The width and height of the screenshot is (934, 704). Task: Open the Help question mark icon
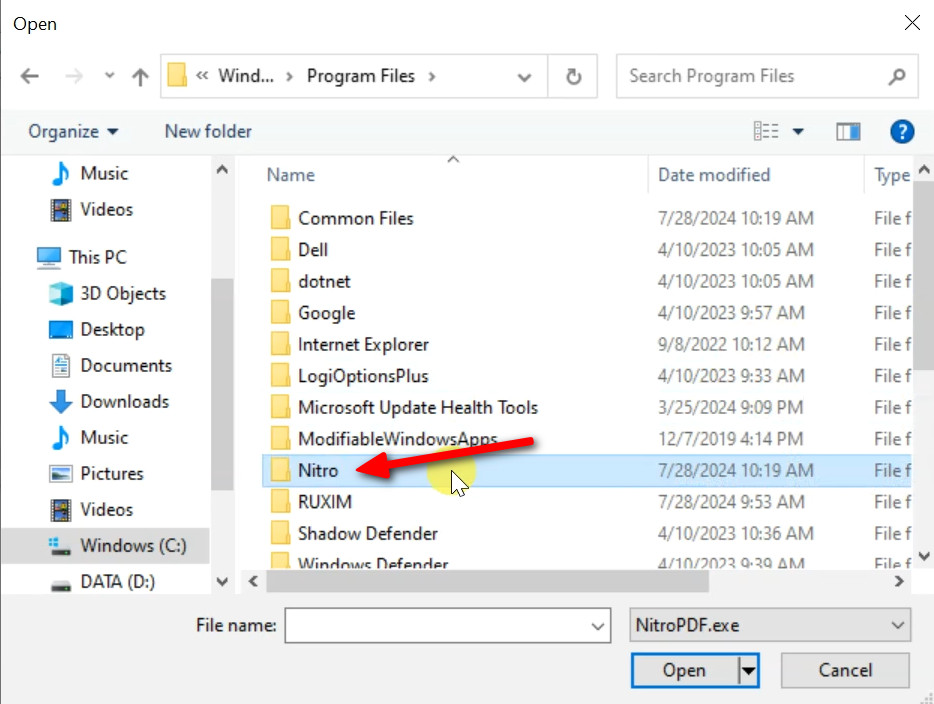click(x=901, y=131)
